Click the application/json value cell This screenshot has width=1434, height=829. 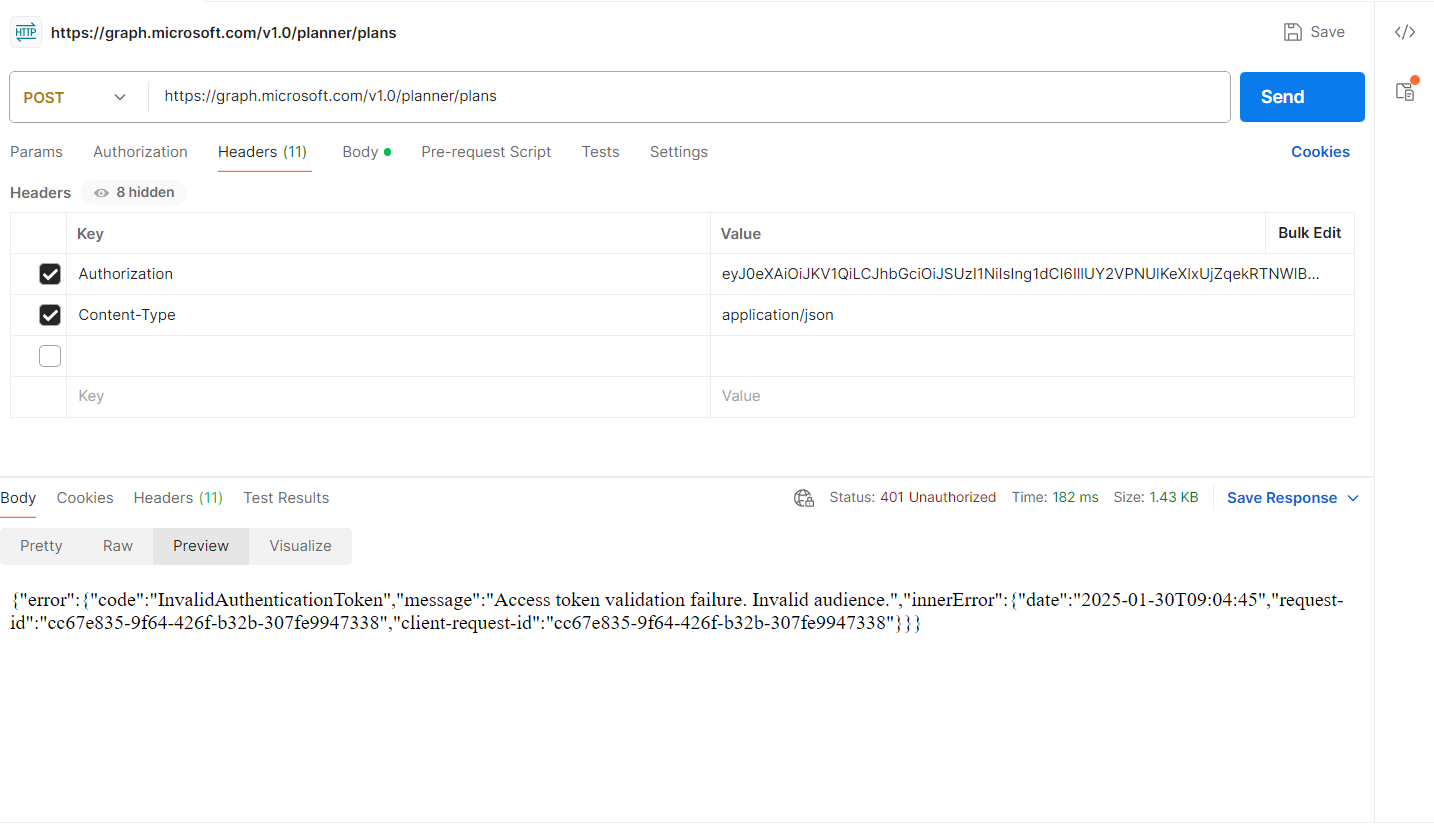(x=1032, y=315)
